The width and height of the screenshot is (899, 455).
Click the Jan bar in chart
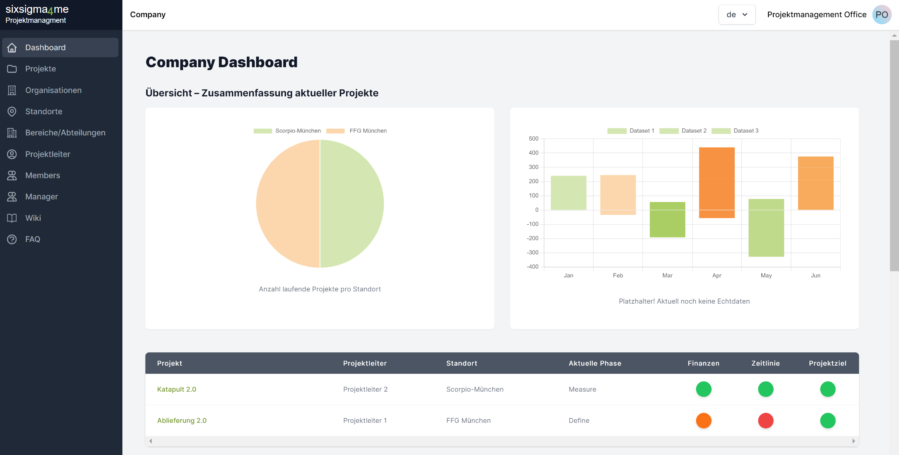pyautogui.click(x=568, y=193)
